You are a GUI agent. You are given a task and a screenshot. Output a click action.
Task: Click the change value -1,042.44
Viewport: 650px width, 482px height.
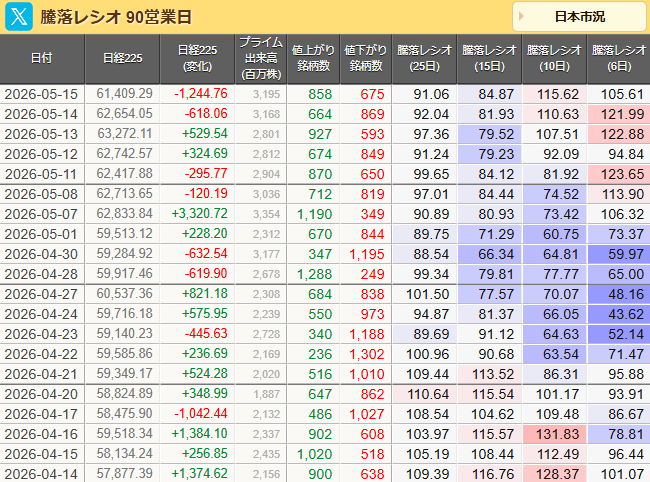click(201, 413)
